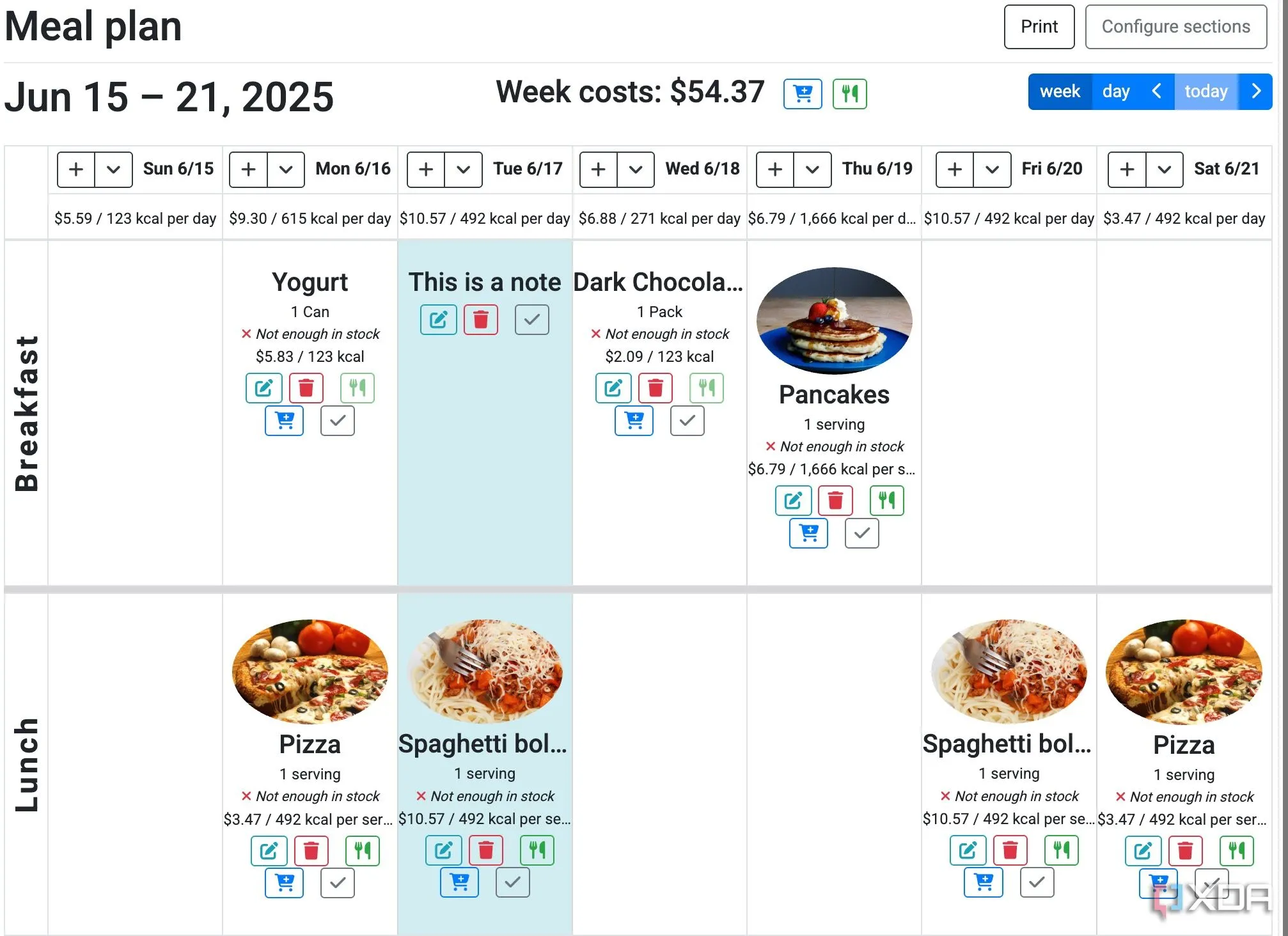Print the meal plan
The height and width of the screenshot is (936, 1288).
pos(1039,27)
